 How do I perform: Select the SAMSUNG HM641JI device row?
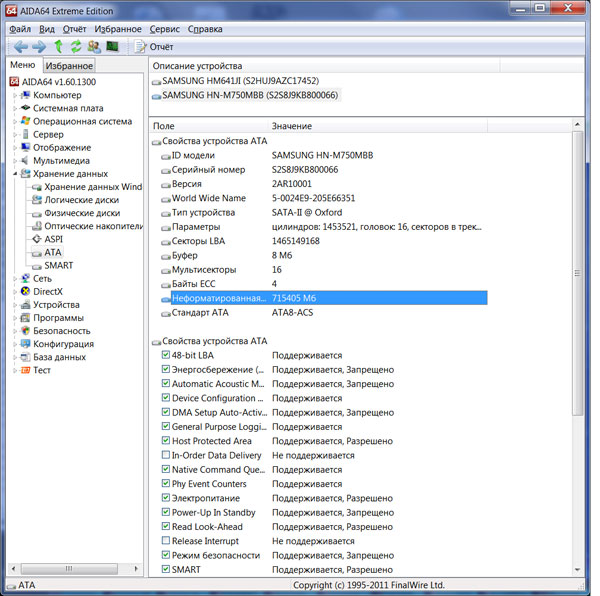coord(240,81)
